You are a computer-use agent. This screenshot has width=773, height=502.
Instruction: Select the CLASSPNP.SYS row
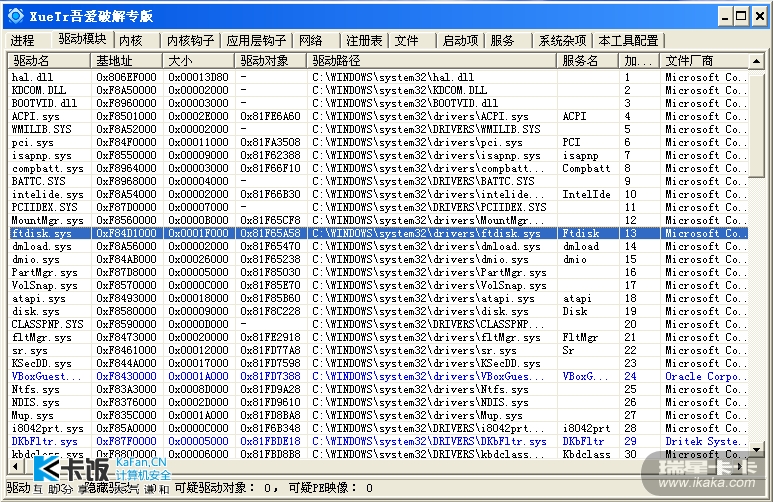coord(378,324)
